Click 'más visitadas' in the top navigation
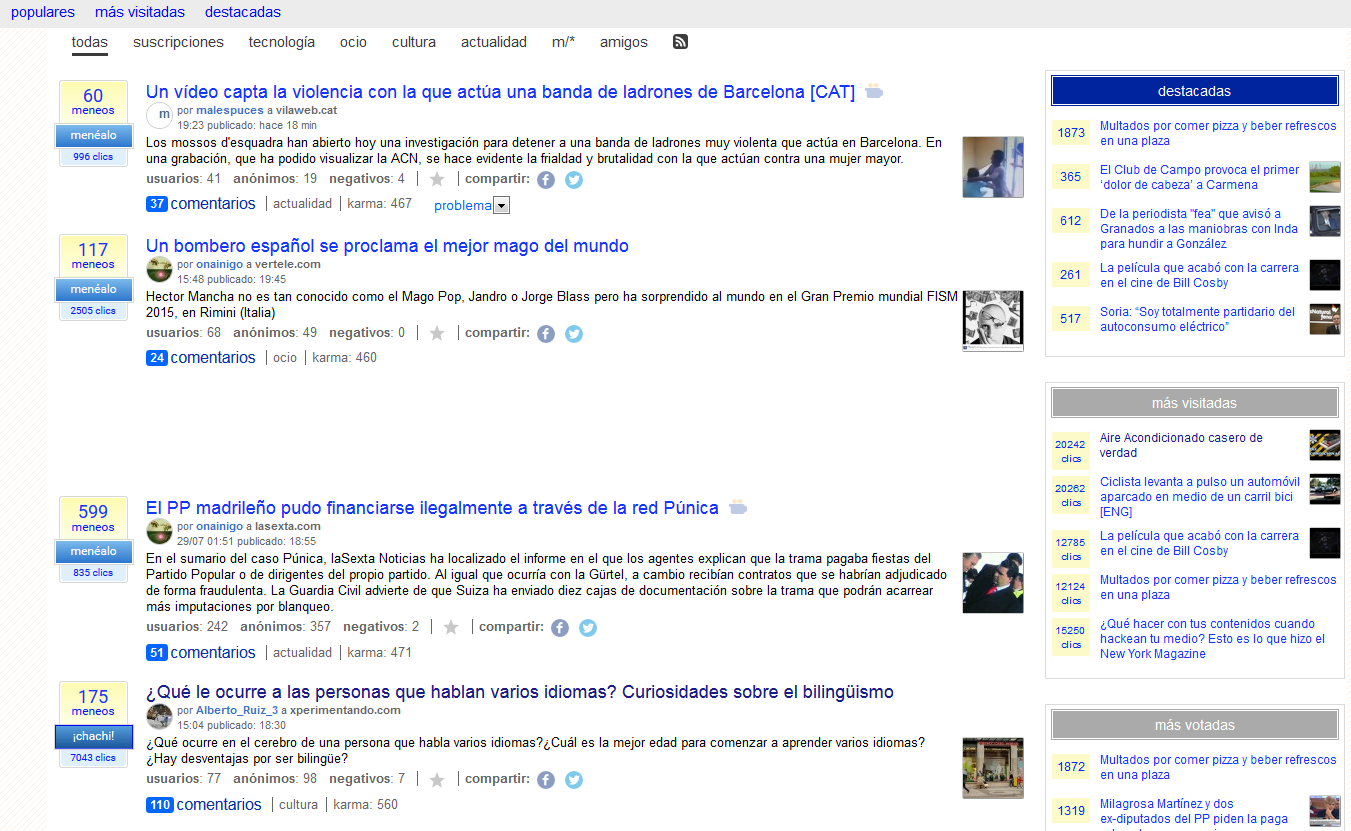This screenshot has height=831, width=1351. [x=140, y=12]
